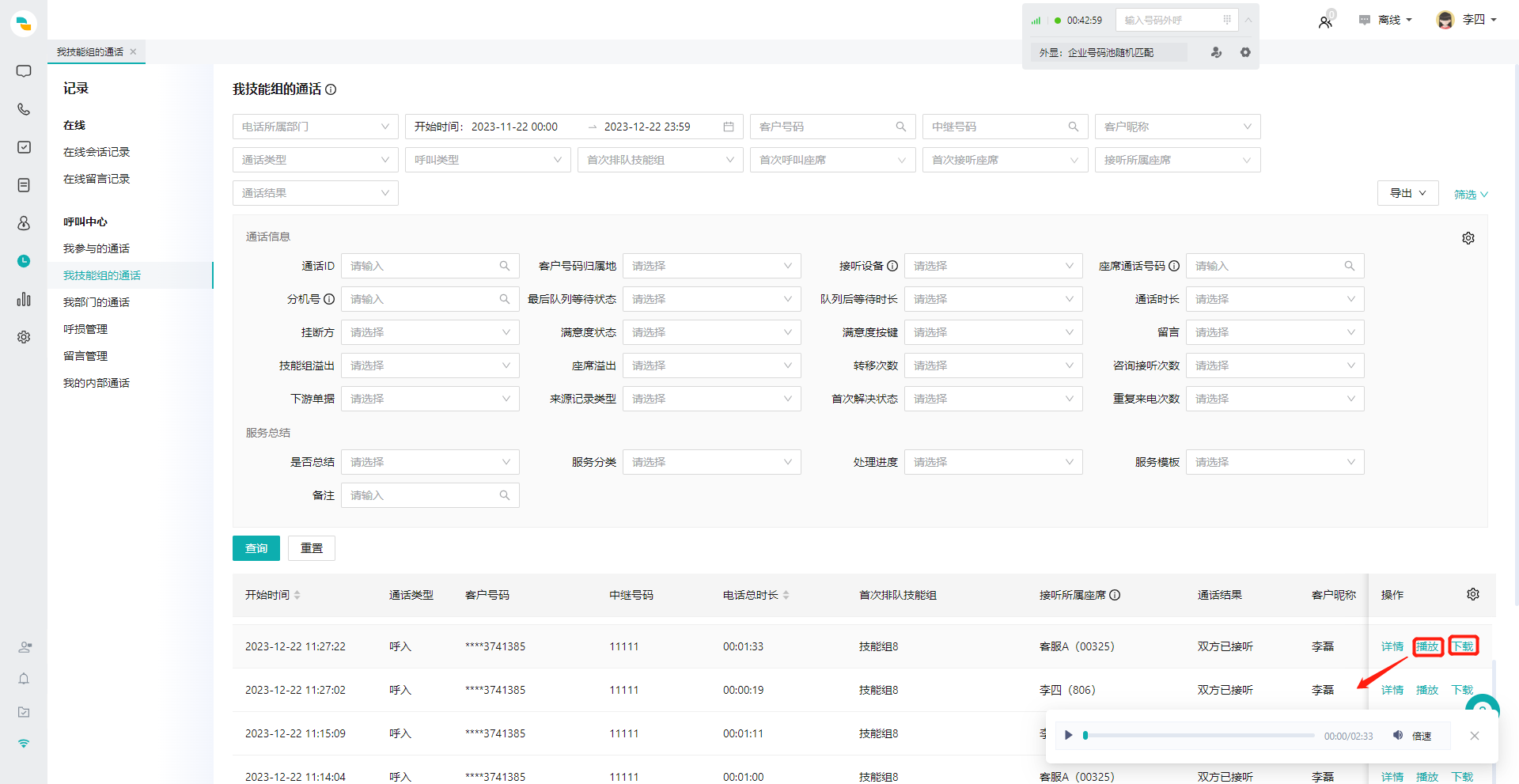Open the bar chart statistics icon in sidebar

[x=24, y=299]
